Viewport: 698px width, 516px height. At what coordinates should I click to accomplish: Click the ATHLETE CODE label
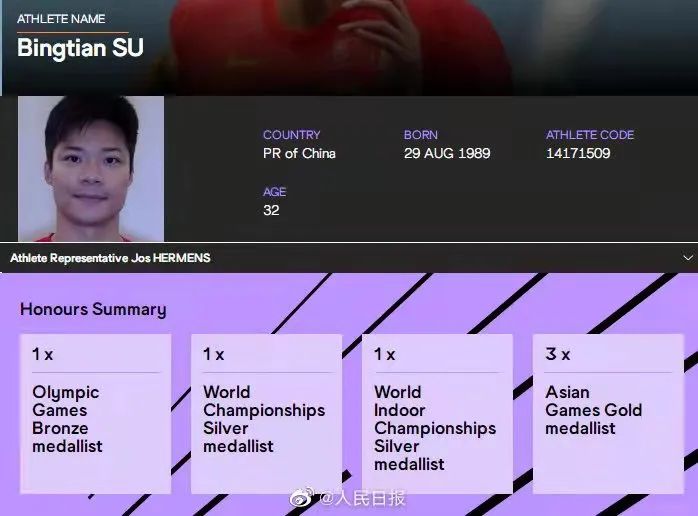[590, 135]
